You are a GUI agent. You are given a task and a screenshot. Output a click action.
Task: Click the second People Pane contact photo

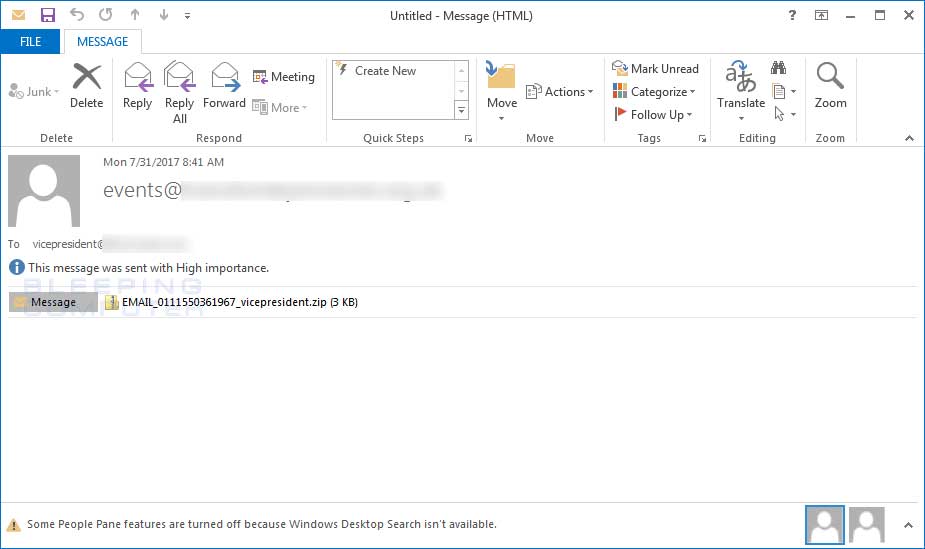[x=867, y=524]
